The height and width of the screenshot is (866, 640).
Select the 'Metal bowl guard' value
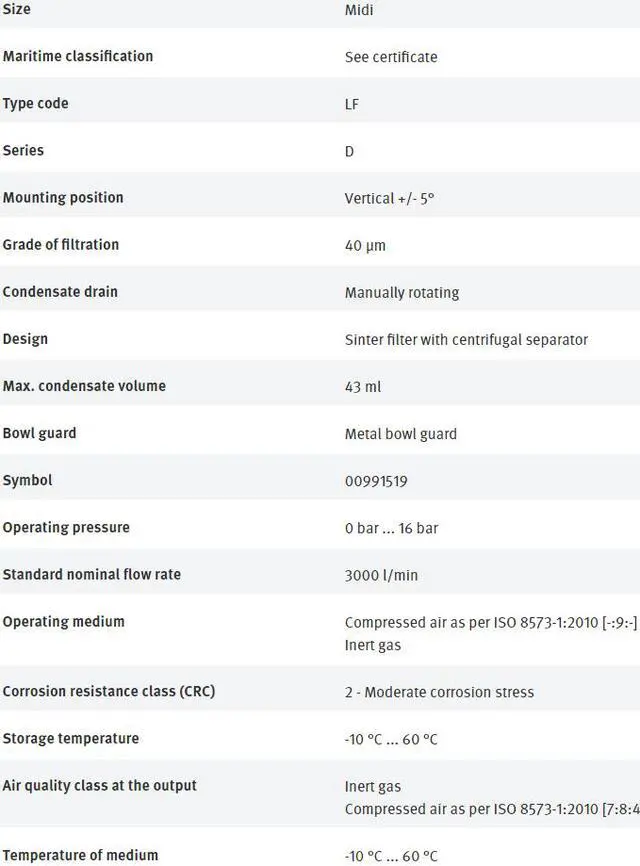pyautogui.click(x=401, y=434)
